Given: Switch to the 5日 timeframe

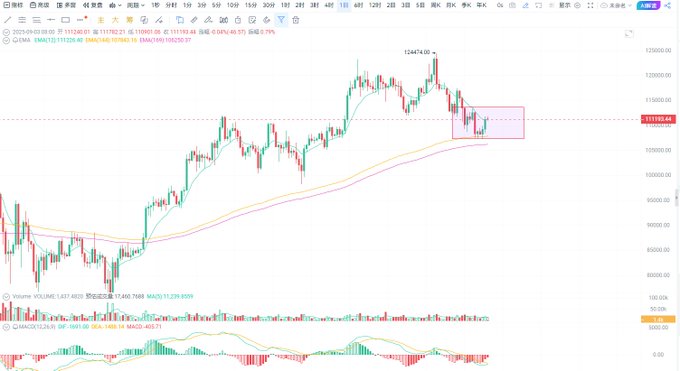Looking at the screenshot, I should tap(420, 5).
